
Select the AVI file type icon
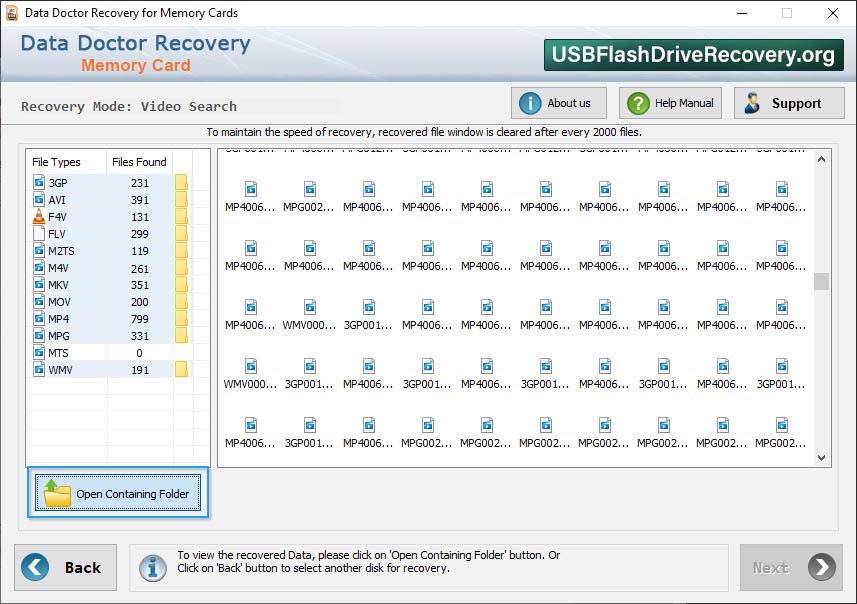(39, 199)
